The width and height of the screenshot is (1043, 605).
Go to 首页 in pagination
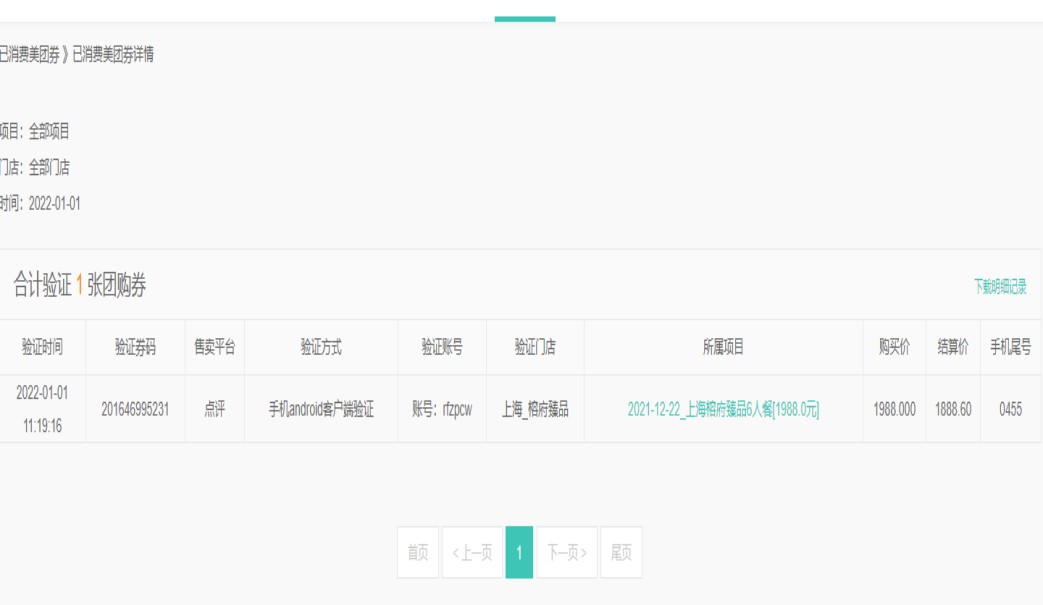coord(417,552)
